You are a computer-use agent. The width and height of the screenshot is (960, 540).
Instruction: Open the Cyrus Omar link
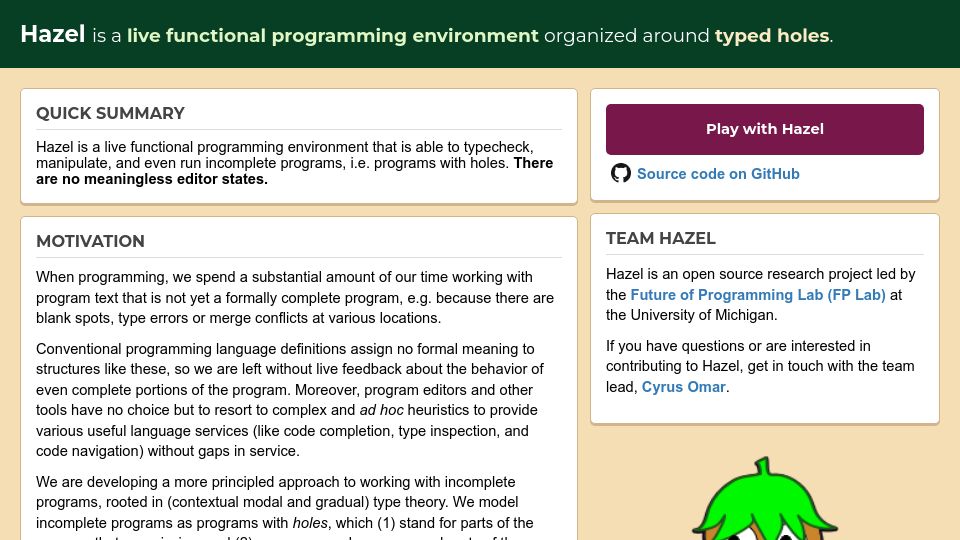683,387
